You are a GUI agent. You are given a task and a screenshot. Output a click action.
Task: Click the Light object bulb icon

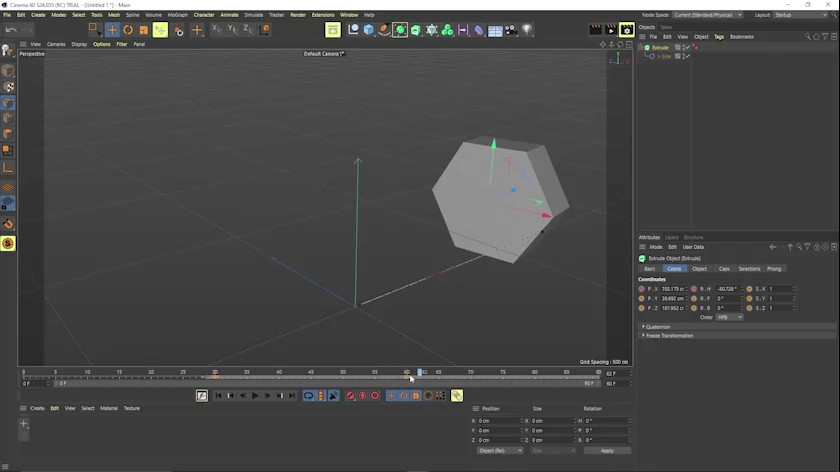[527, 30]
